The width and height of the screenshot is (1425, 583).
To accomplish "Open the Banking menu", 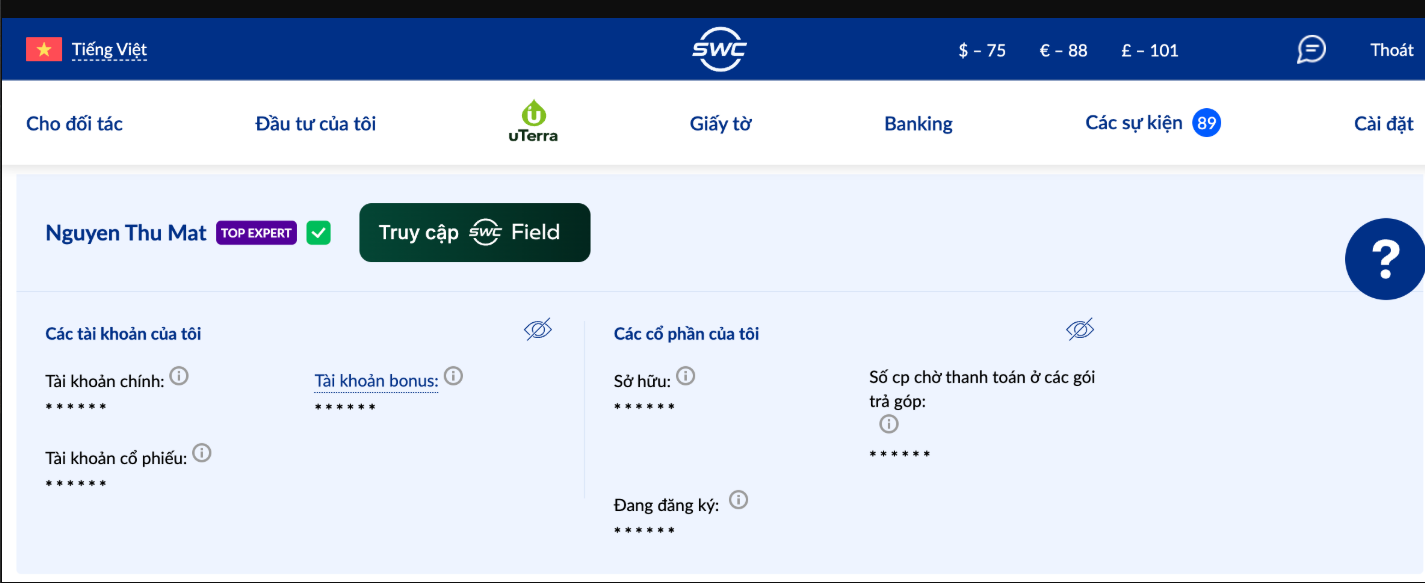I will (918, 124).
